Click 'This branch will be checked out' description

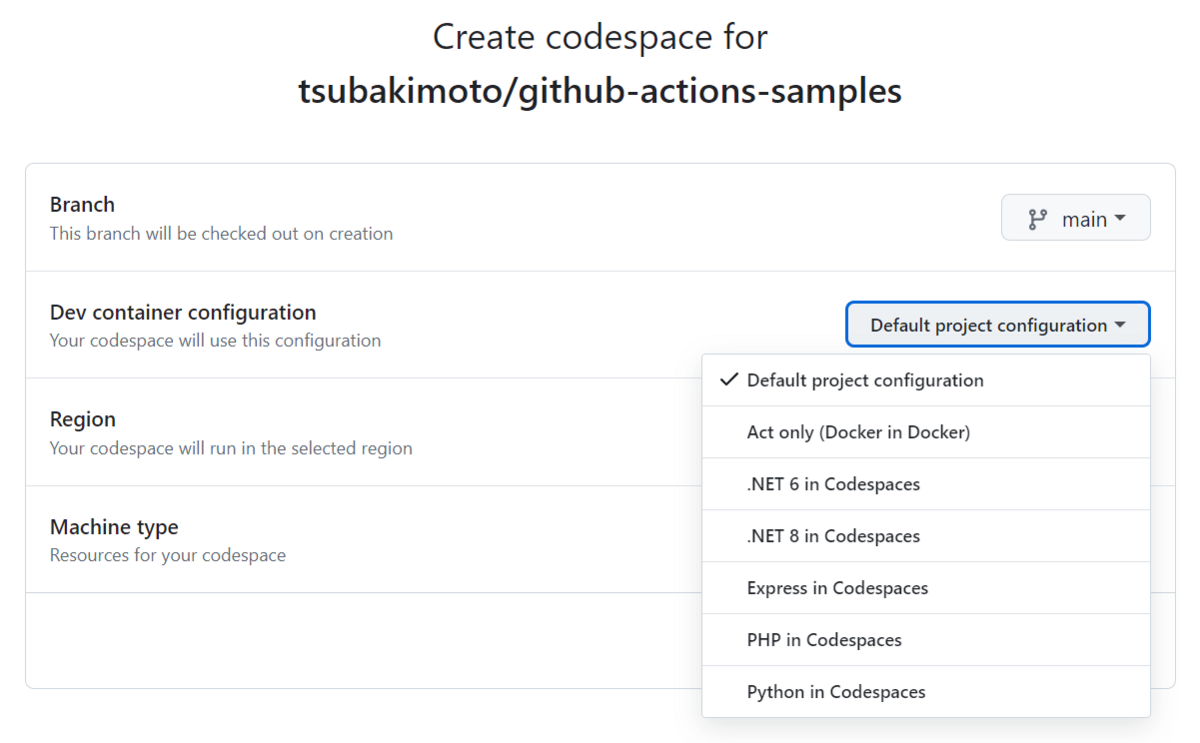pyautogui.click(x=221, y=233)
